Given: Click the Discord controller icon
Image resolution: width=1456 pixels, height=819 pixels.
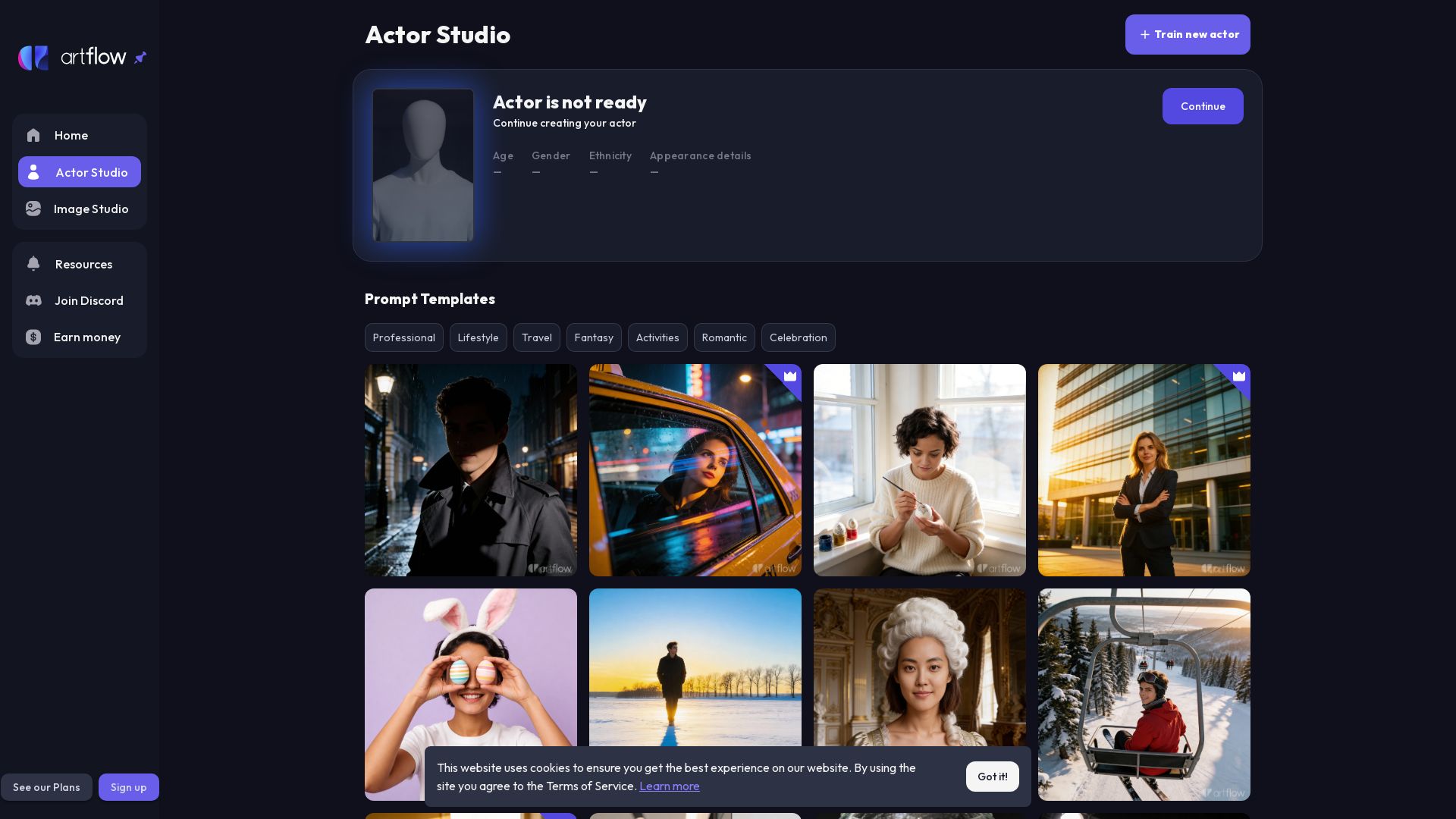Looking at the screenshot, I should 33,300.
